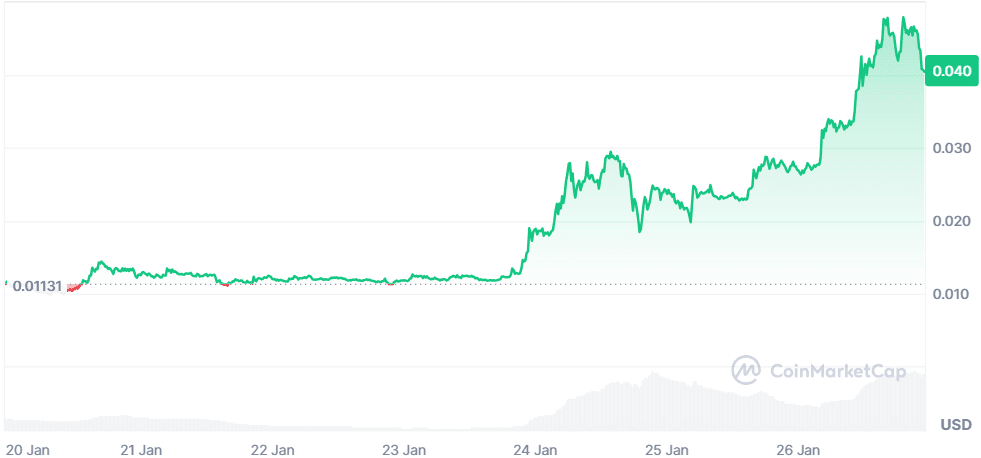Click the gray volume histogram area

[x=650, y=405]
